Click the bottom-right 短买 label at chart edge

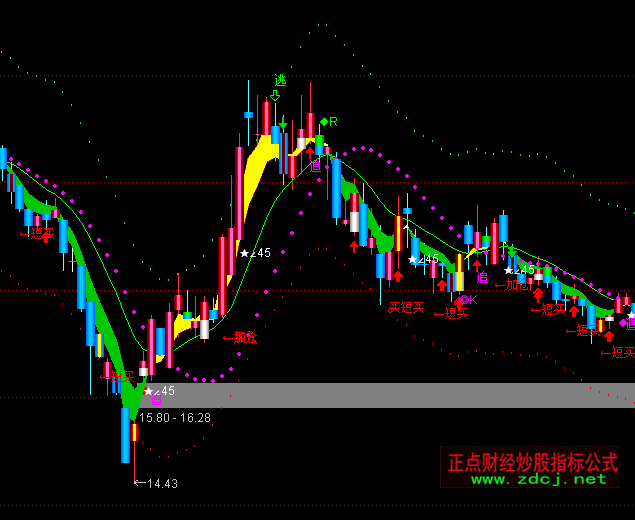[617, 351]
